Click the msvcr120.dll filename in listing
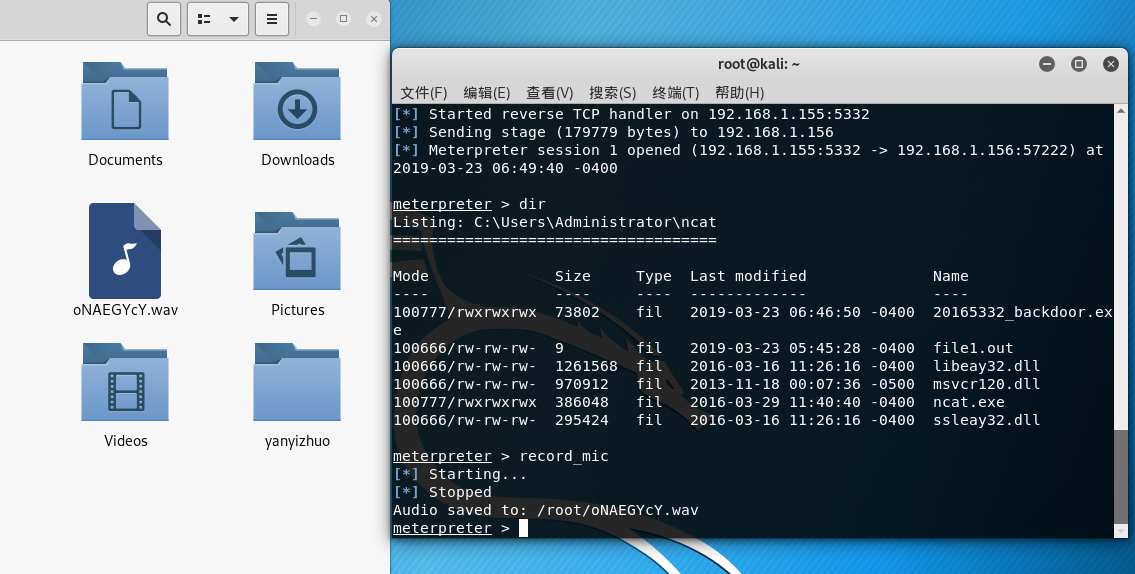The width and height of the screenshot is (1135, 574). (x=987, y=384)
